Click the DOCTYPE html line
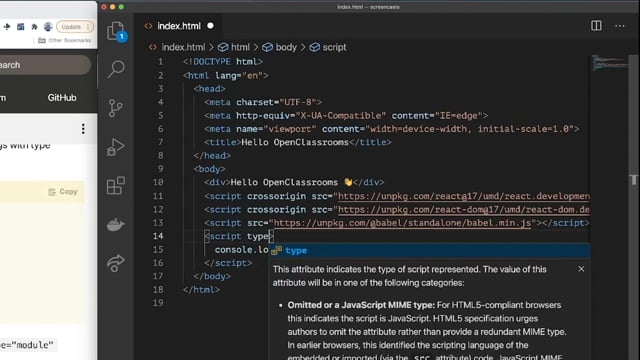 [x=223, y=62]
